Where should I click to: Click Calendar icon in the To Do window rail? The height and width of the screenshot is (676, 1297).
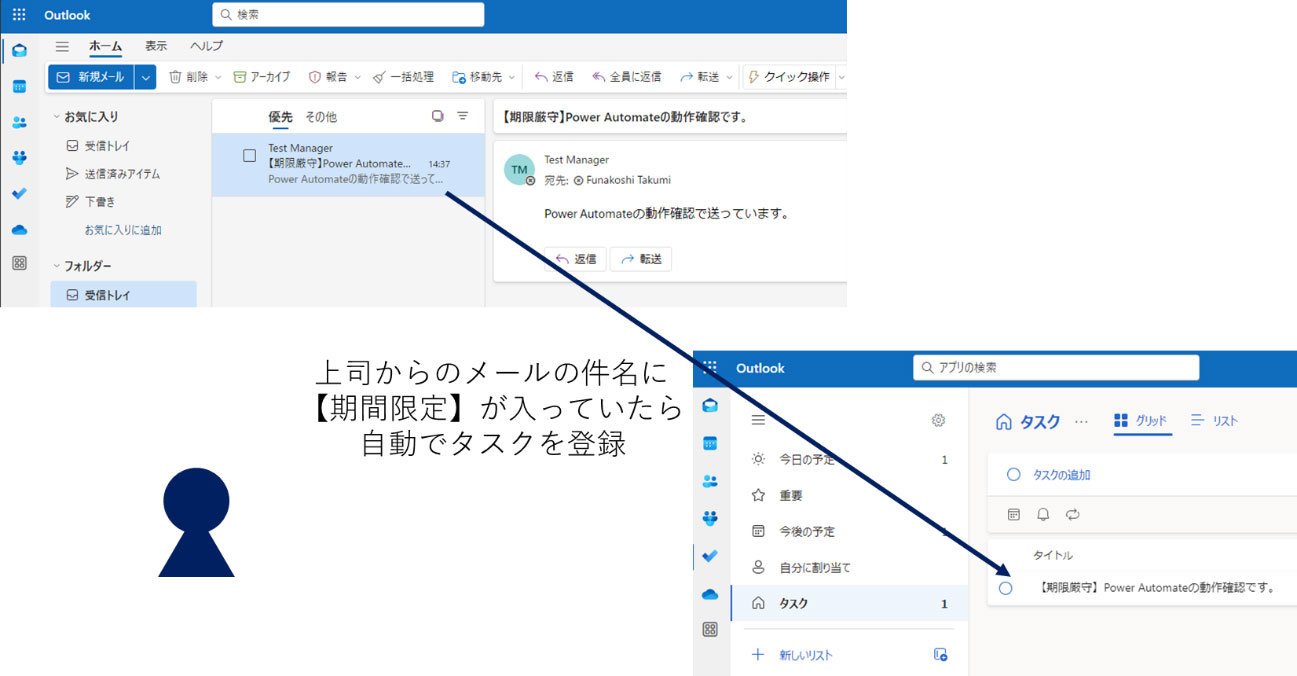point(710,443)
